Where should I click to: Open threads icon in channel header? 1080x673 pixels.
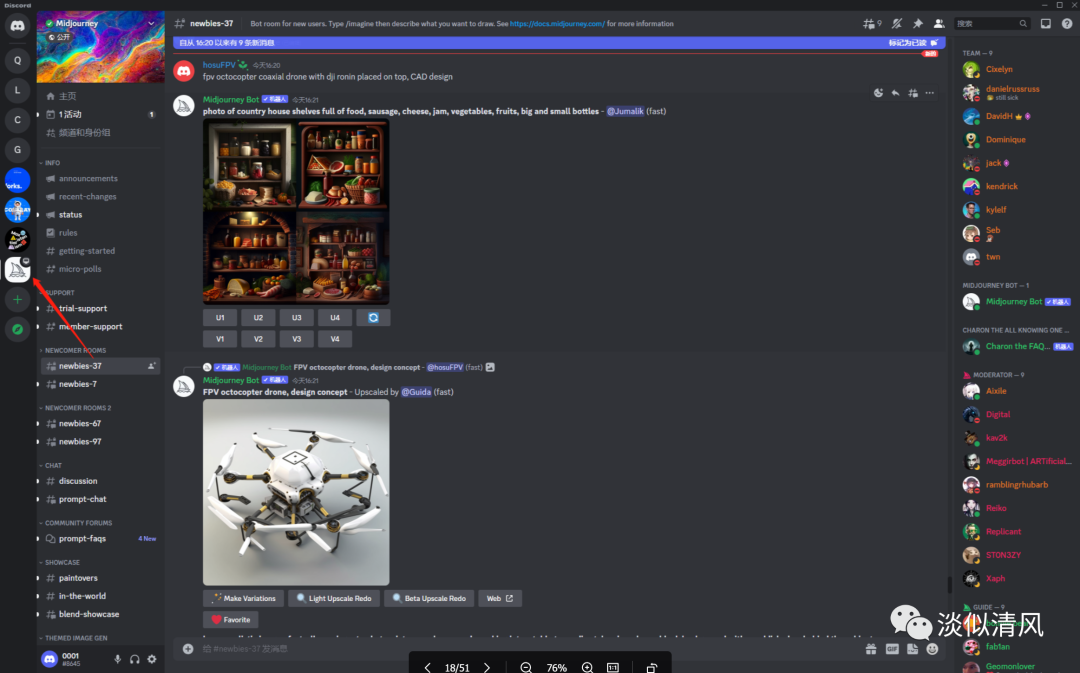[x=871, y=24]
